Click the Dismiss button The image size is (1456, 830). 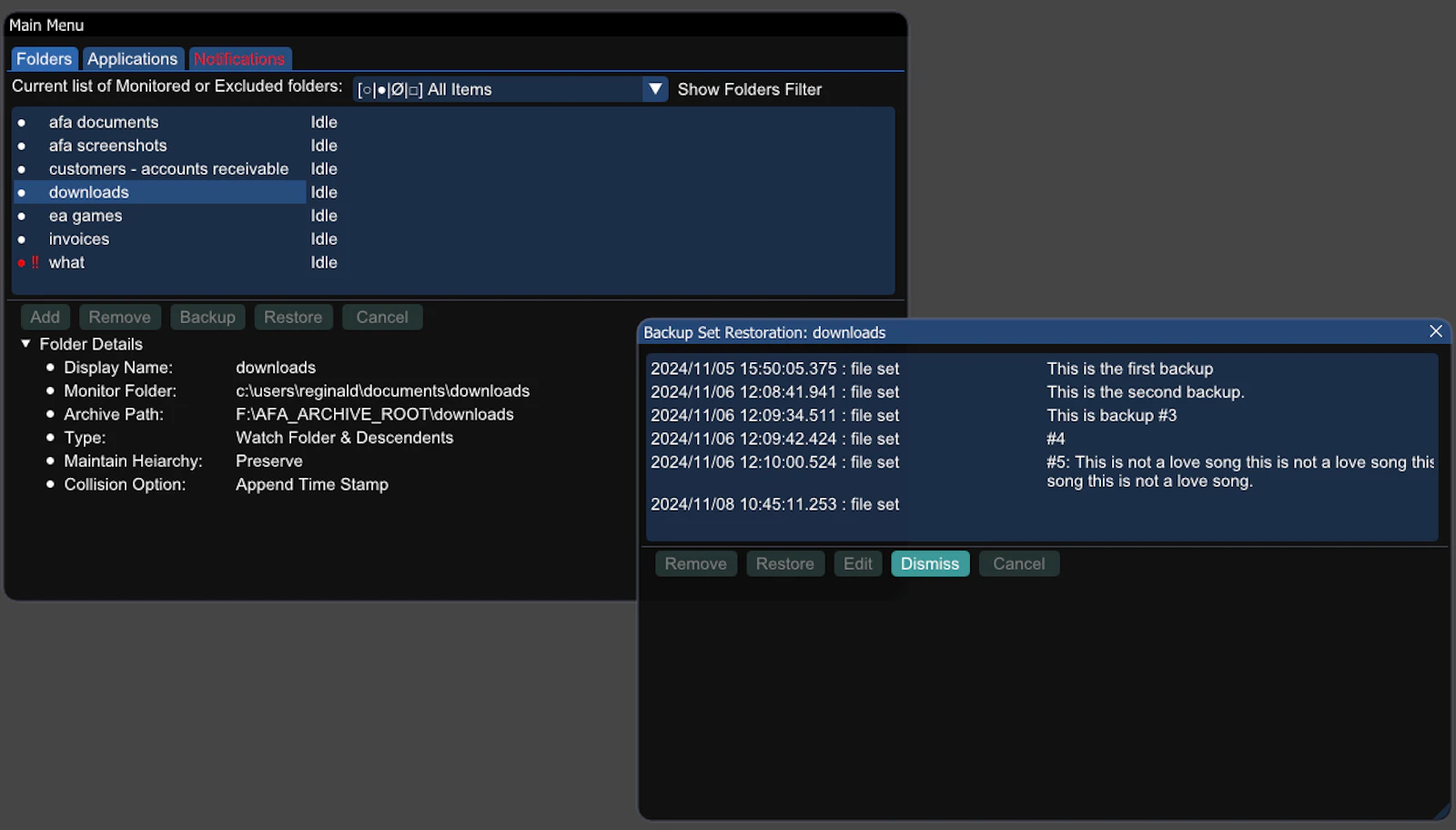coord(930,563)
